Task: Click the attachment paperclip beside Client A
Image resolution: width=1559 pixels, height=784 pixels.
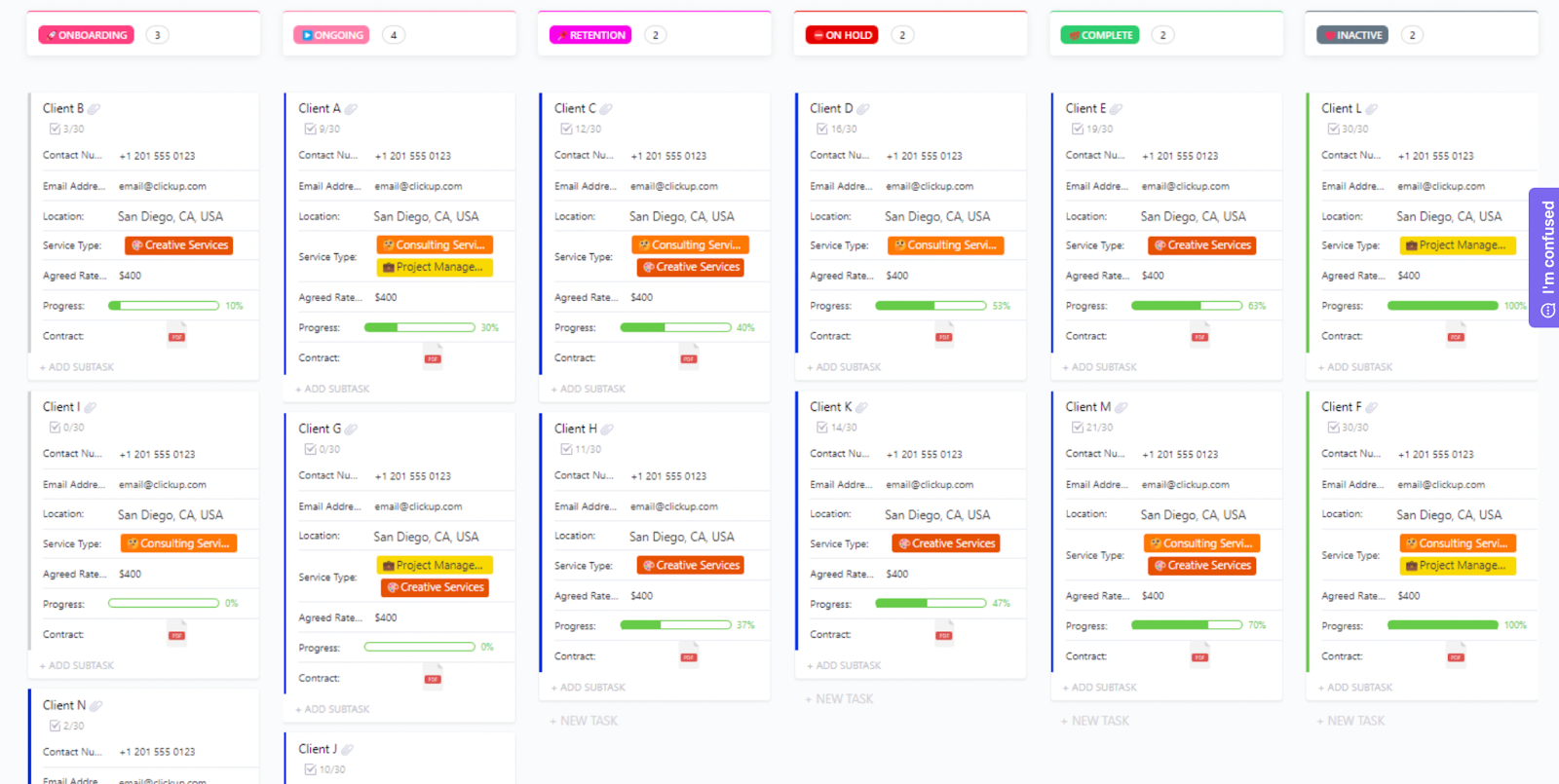Action: pos(352,109)
